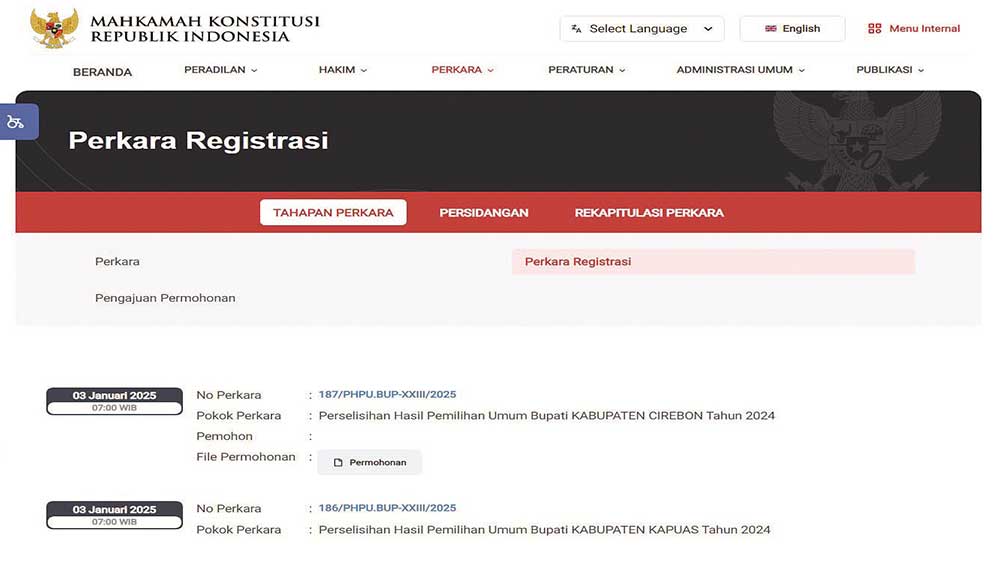
Task: Expand the Hakim menu
Action: click(342, 70)
